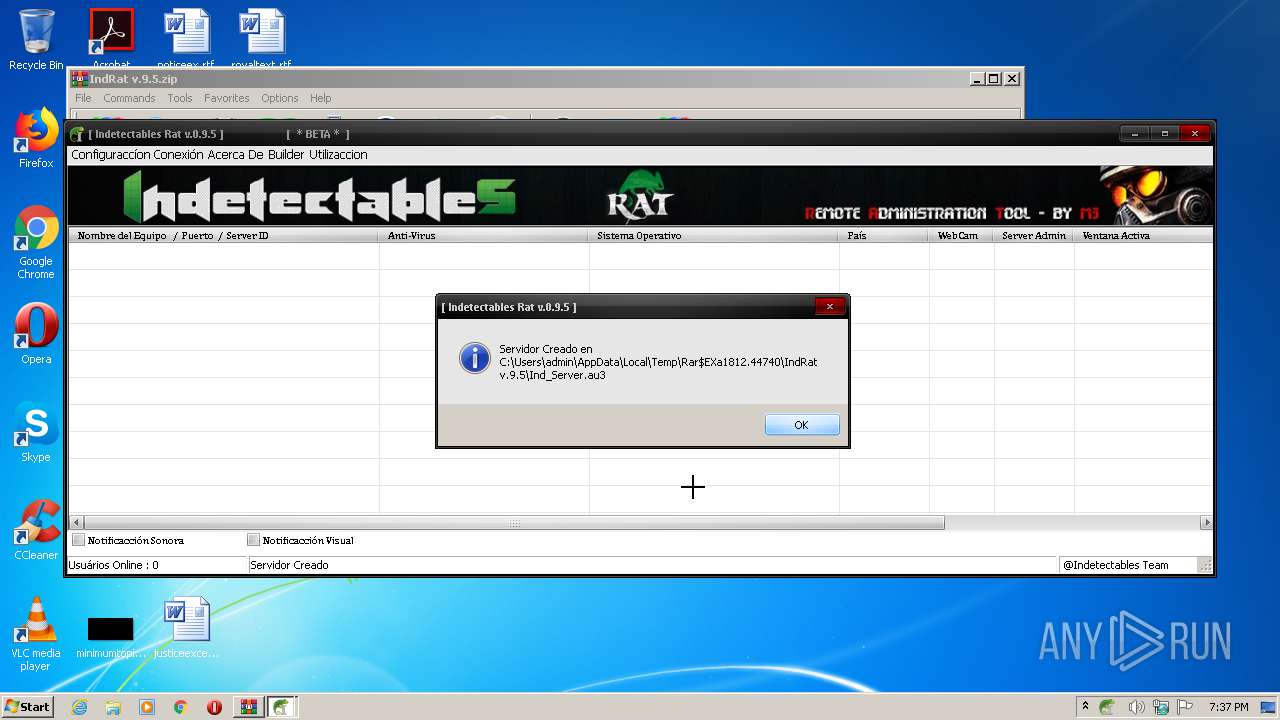Open the volume control in system tray
Viewport: 1280px width, 720px height.
pos(1136,707)
